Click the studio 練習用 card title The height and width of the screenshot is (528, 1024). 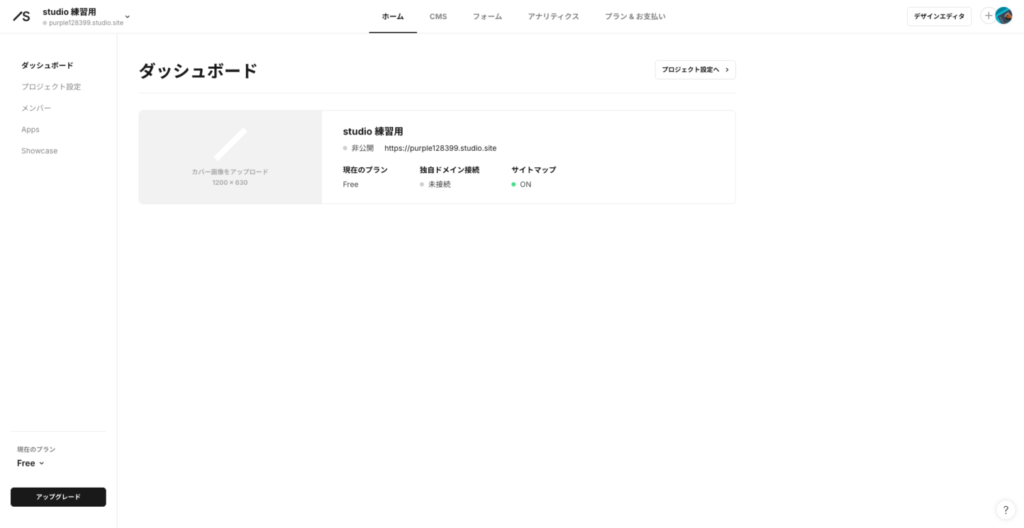coord(373,131)
